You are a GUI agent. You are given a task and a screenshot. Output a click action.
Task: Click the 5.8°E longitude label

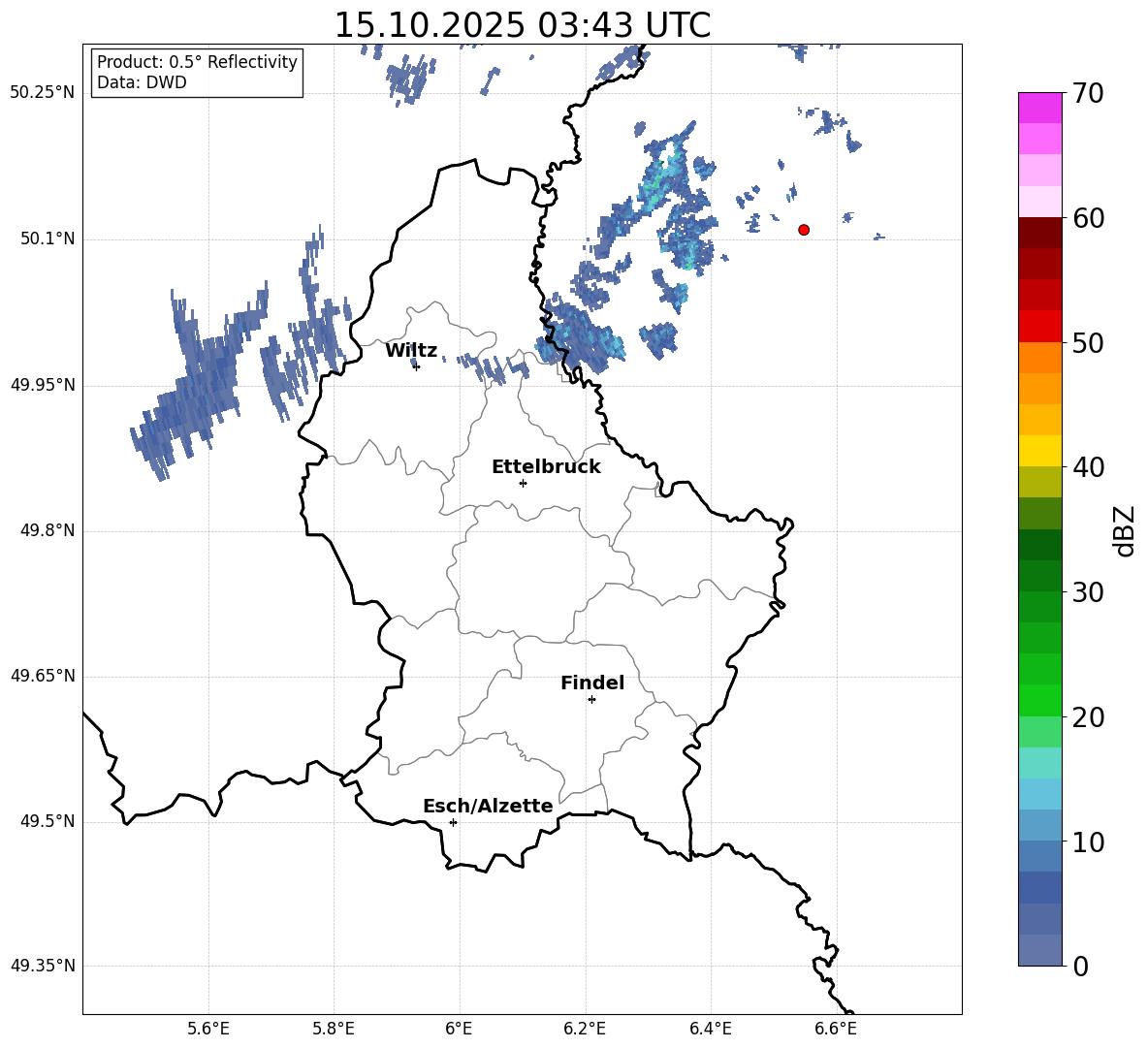coord(334,1029)
